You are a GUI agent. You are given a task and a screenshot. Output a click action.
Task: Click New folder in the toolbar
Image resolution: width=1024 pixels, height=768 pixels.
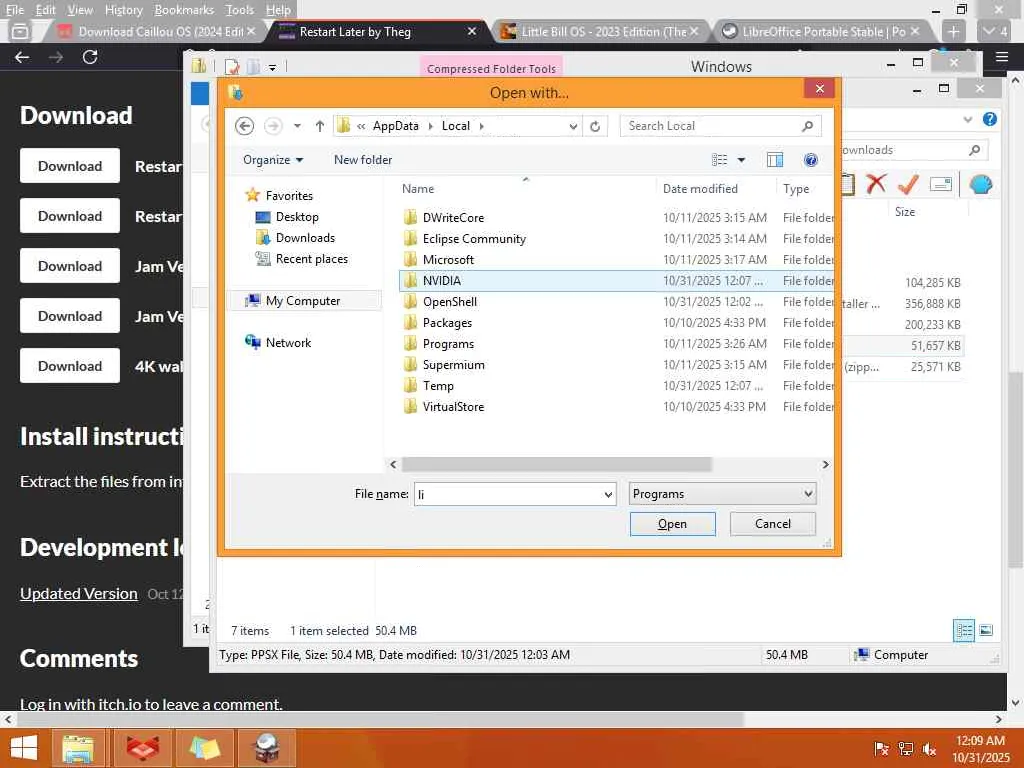coord(362,160)
